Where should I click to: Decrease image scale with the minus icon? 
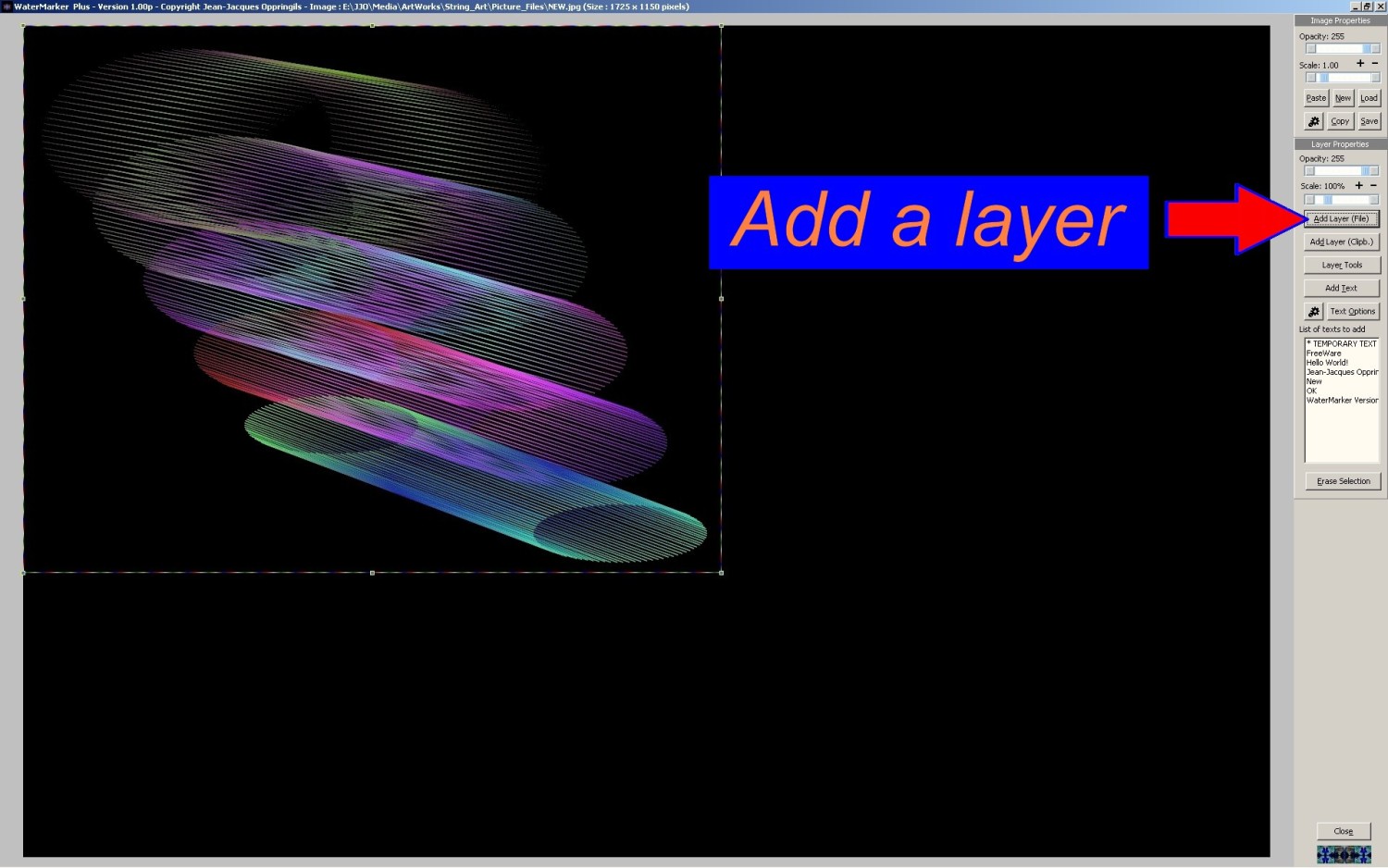1375,64
